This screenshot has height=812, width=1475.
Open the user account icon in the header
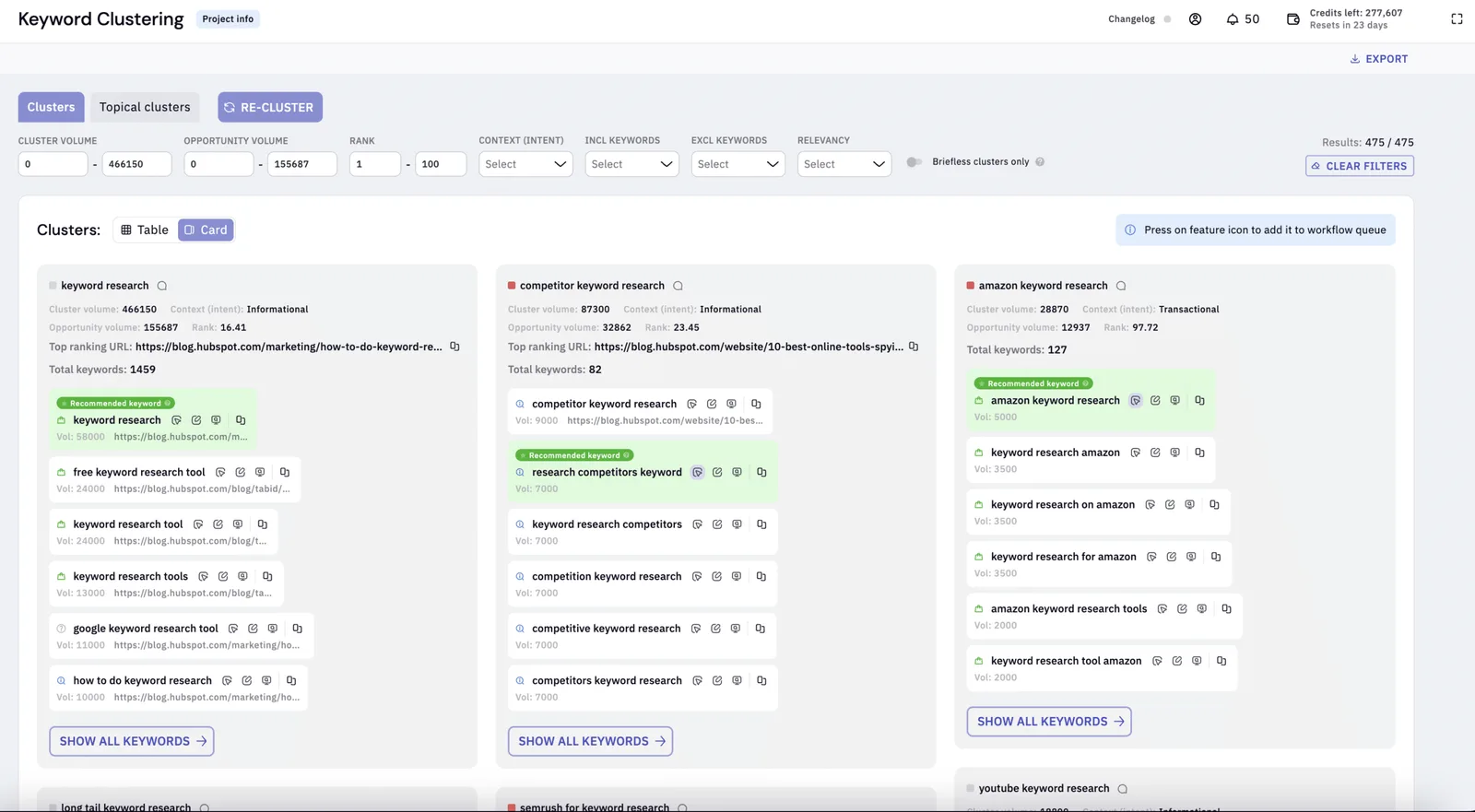[1195, 18]
